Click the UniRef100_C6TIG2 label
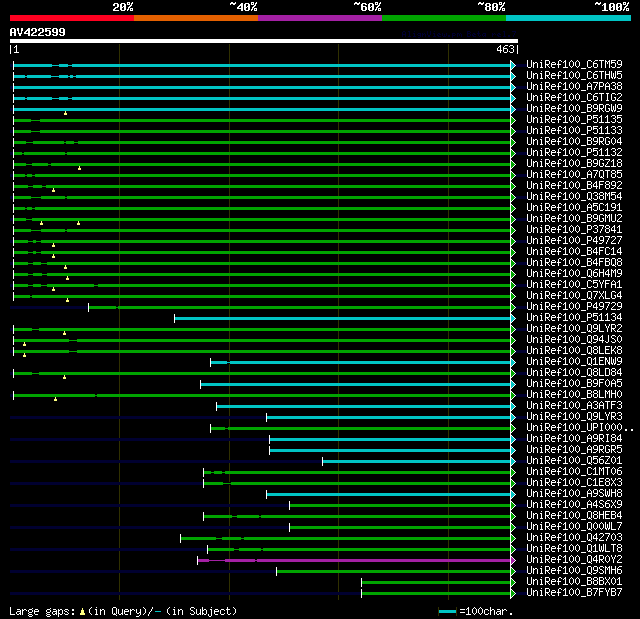Screen dimensions: 640x619 (574, 98)
